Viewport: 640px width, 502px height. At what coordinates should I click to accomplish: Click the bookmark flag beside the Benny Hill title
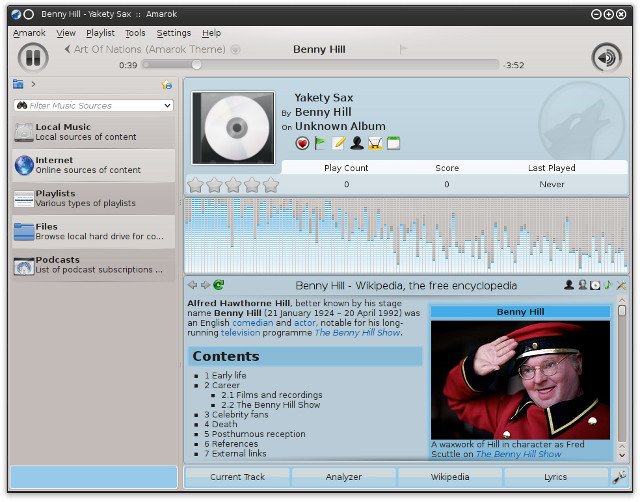[403, 49]
